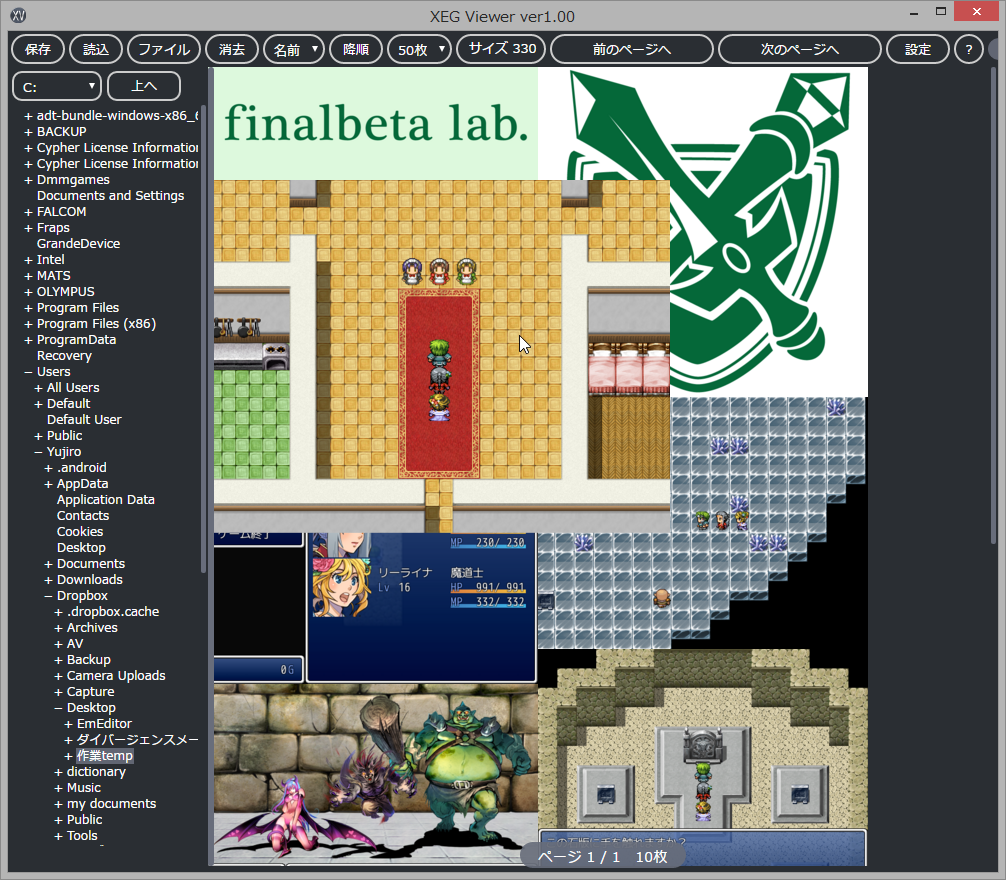Select the Cookies folder
Screen dimensions: 1006x880
click(x=80, y=532)
